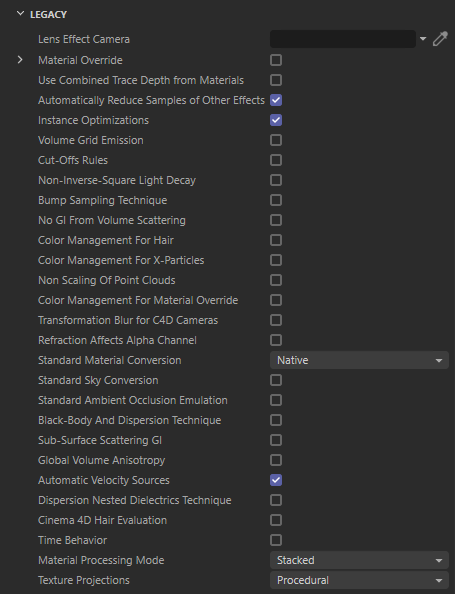
Task: Disable Instance Optimizations
Action: 276,120
